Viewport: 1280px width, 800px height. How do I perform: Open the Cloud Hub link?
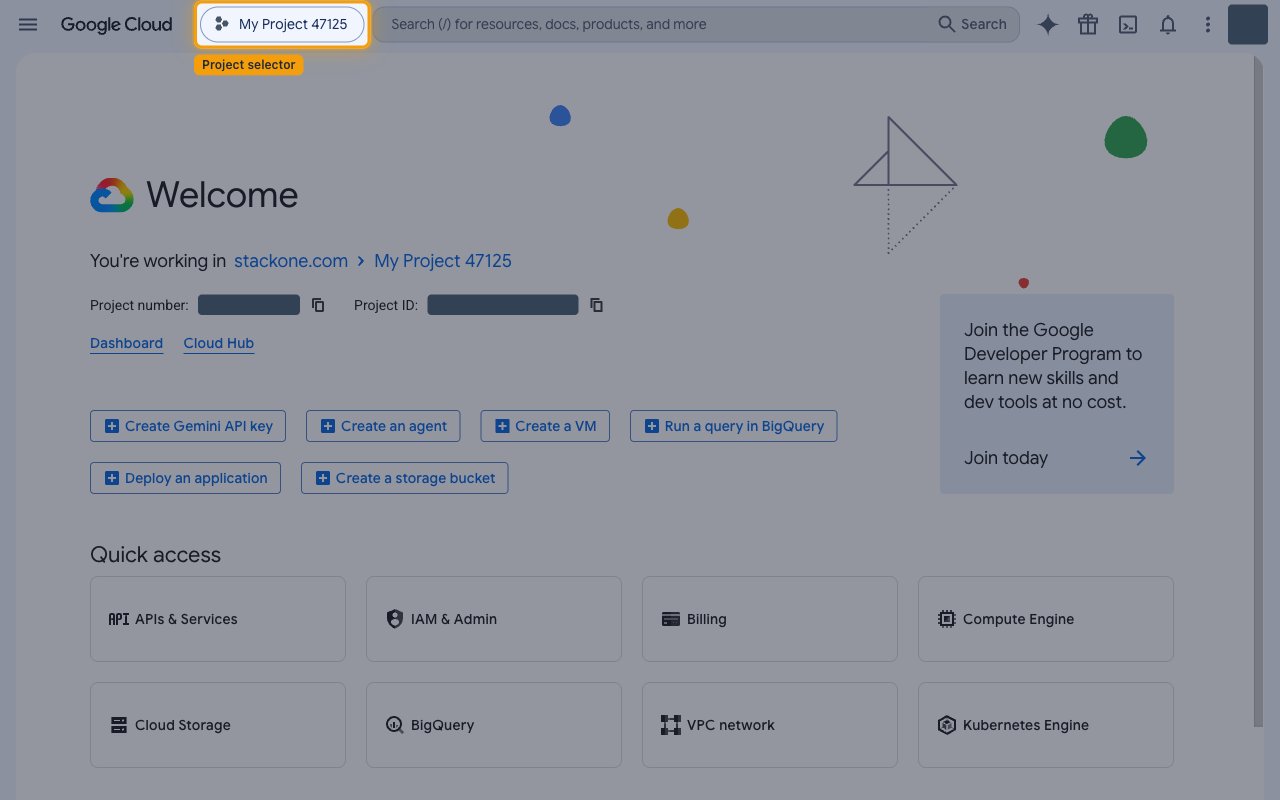click(219, 343)
